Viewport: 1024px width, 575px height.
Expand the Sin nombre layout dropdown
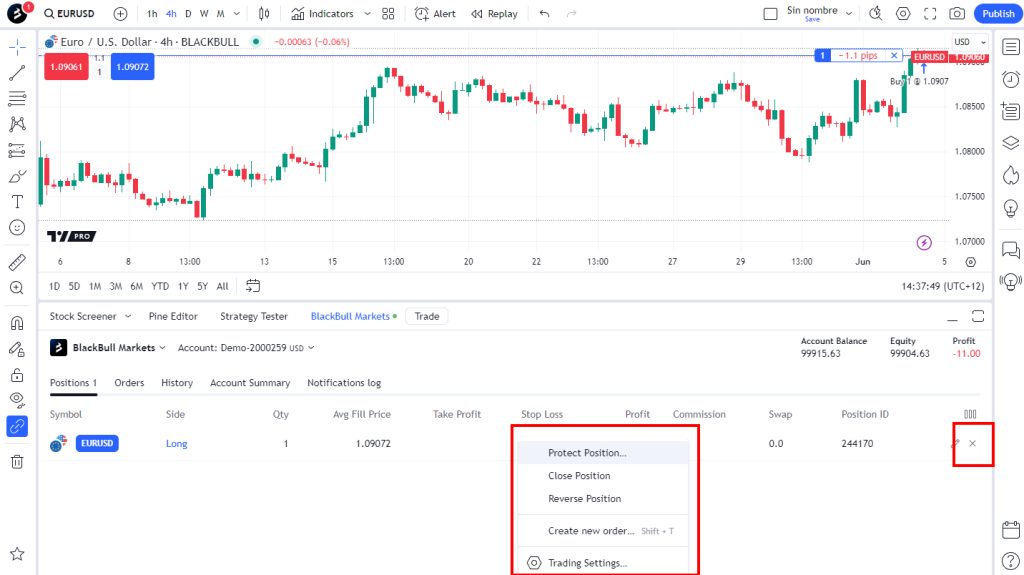pos(849,14)
